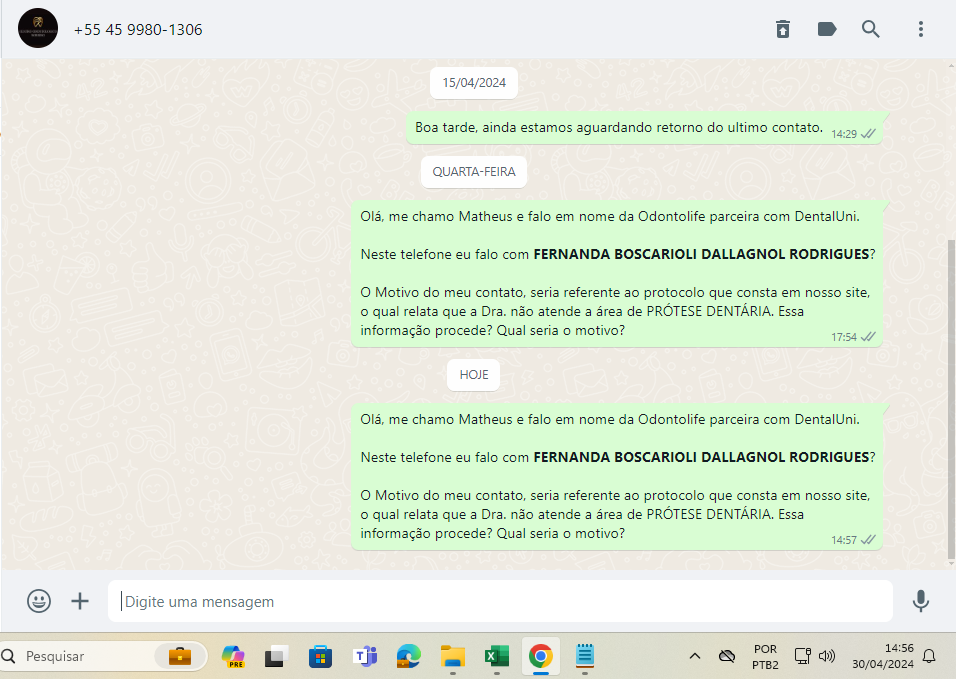
Task: Open Microsoft Store from taskbar
Action: coord(320,656)
